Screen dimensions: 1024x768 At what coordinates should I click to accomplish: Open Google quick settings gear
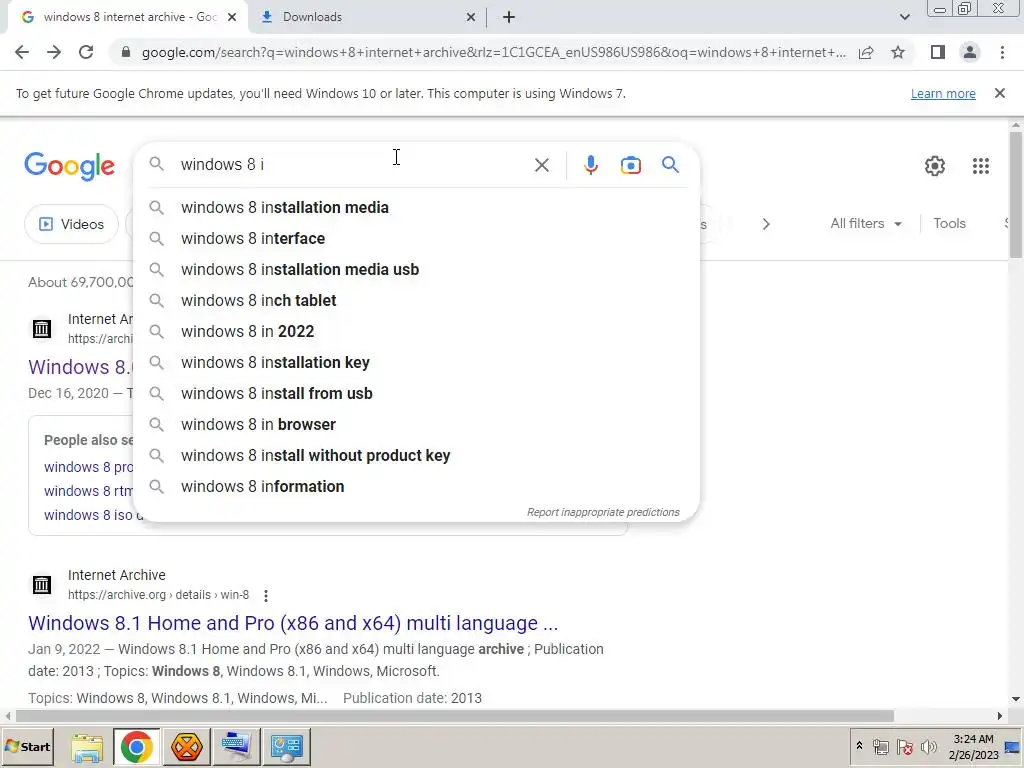(x=935, y=166)
